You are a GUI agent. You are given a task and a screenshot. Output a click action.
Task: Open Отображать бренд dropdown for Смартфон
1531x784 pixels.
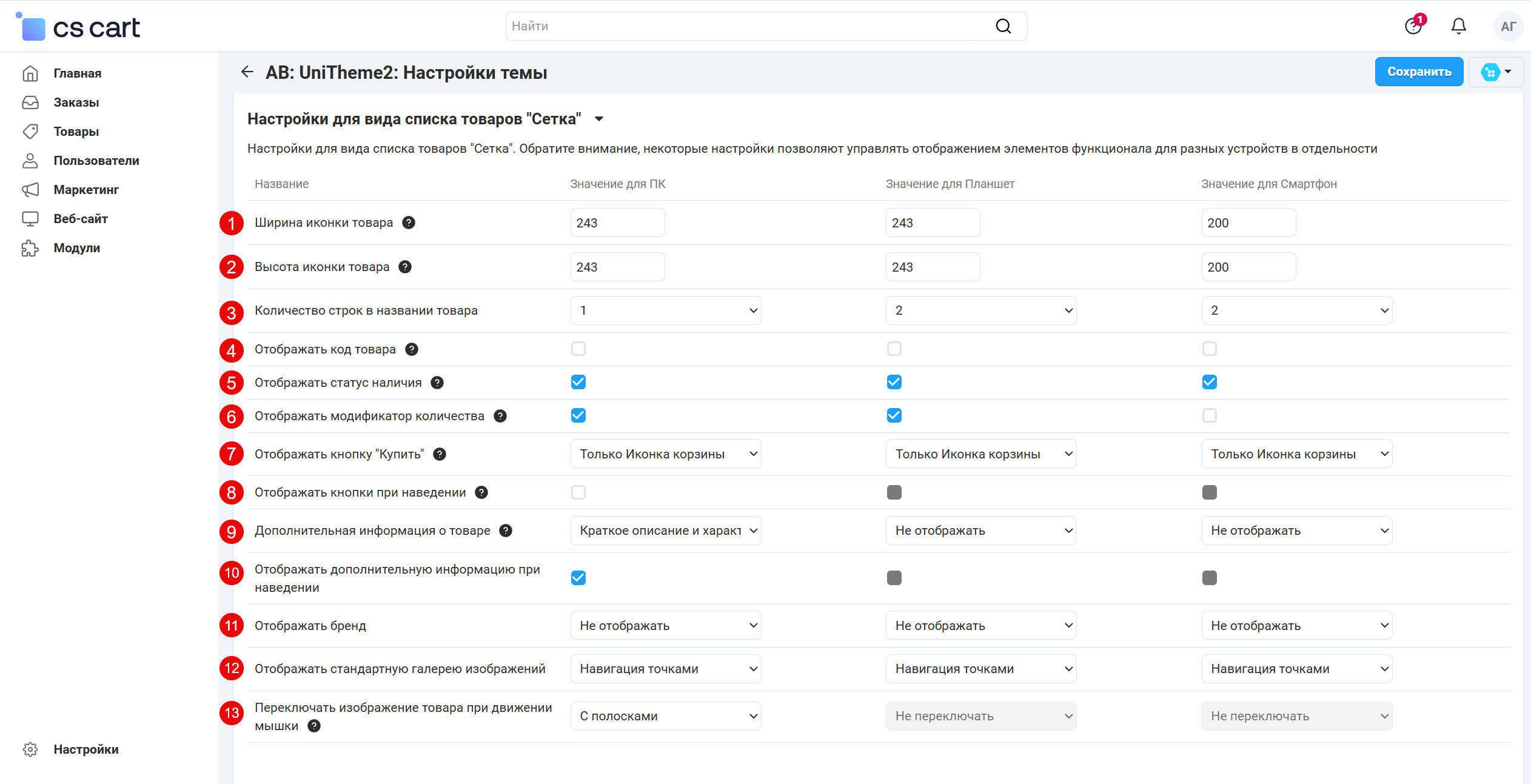click(x=1296, y=625)
